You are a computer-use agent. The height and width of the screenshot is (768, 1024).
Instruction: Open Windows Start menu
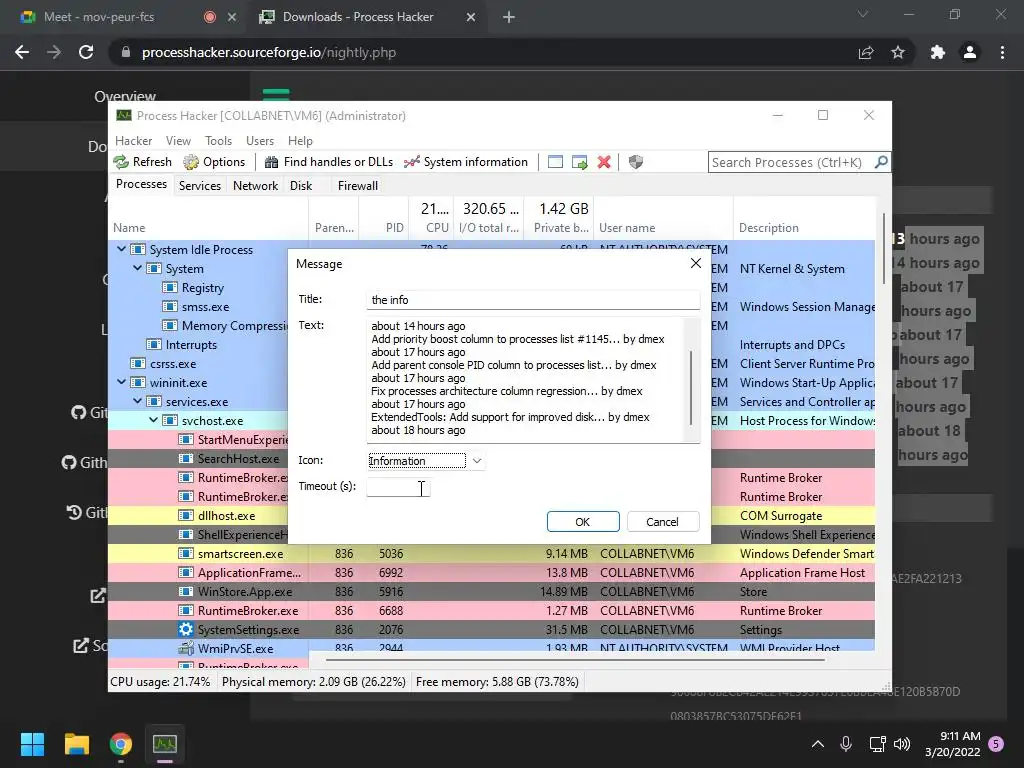[32, 744]
